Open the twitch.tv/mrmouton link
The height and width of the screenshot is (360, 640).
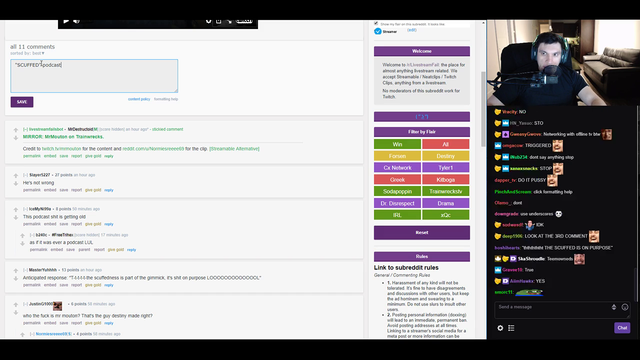[x=61, y=149]
